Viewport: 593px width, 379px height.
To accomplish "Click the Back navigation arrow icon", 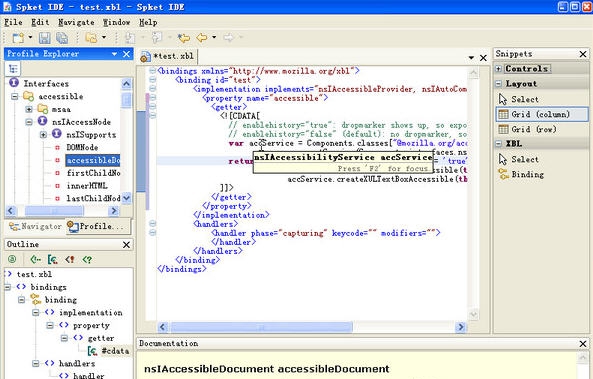I will [x=202, y=37].
